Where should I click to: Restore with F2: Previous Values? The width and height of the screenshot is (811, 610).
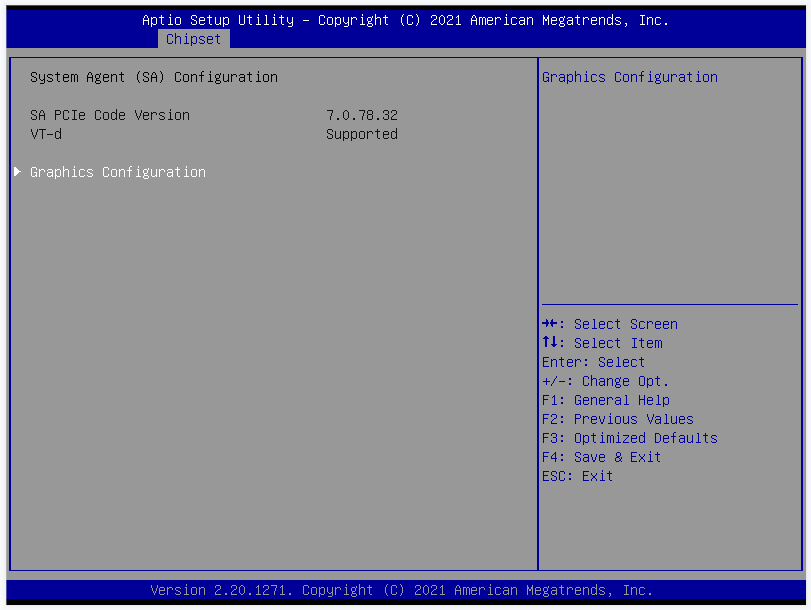618,419
